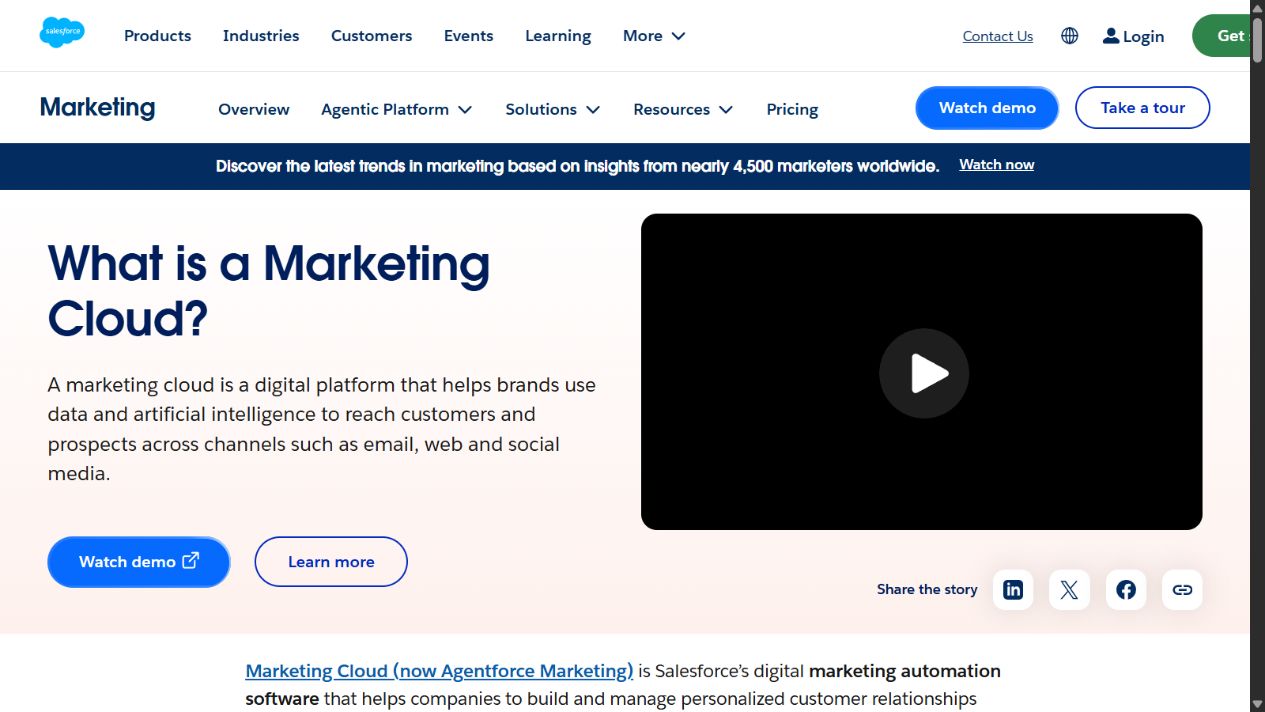This screenshot has height=712, width=1265.
Task: Click the Learn more button
Action: (x=331, y=562)
